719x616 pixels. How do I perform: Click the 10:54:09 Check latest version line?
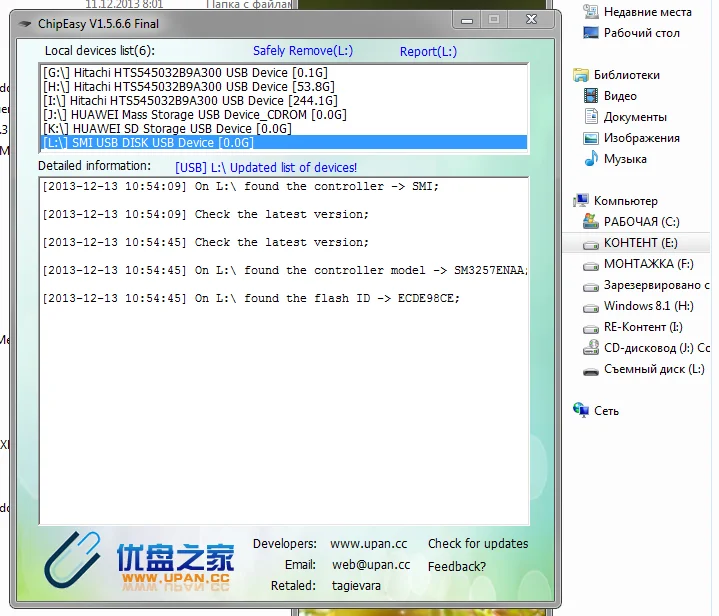(x=205, y=214)
